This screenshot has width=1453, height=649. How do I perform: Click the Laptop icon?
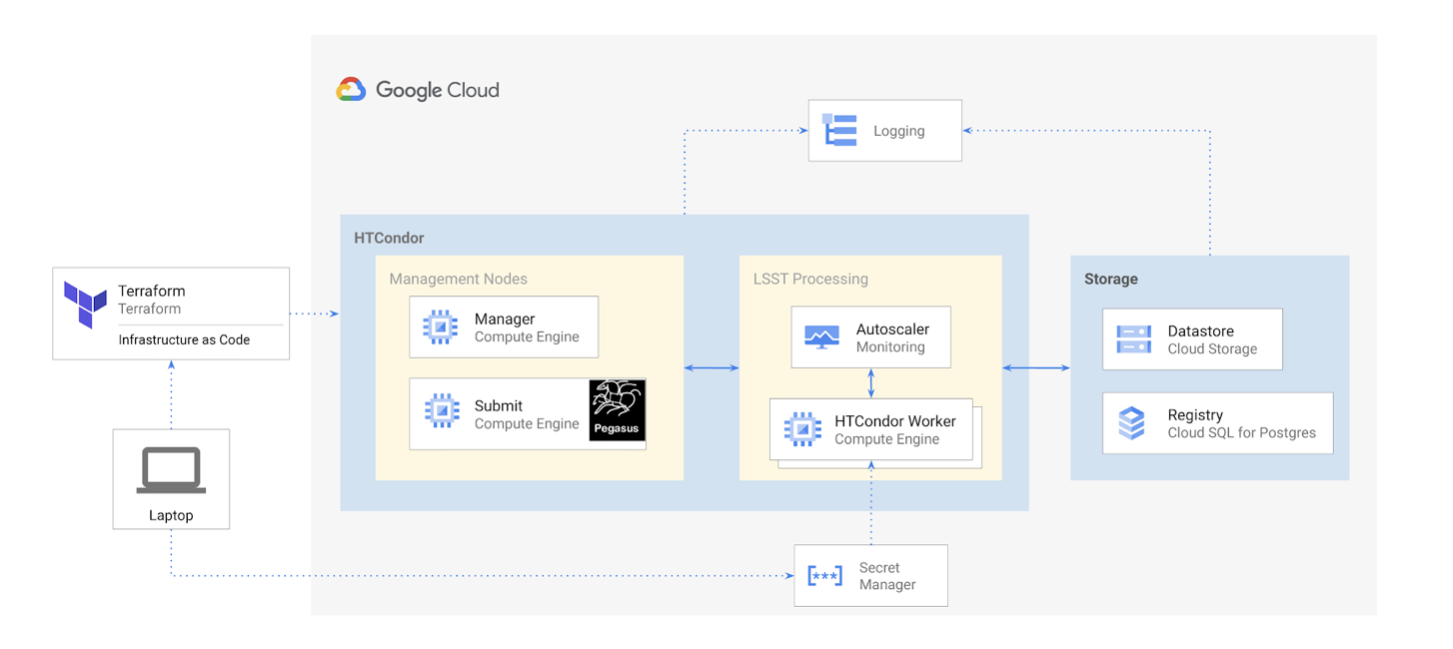(x=171, y=470)
